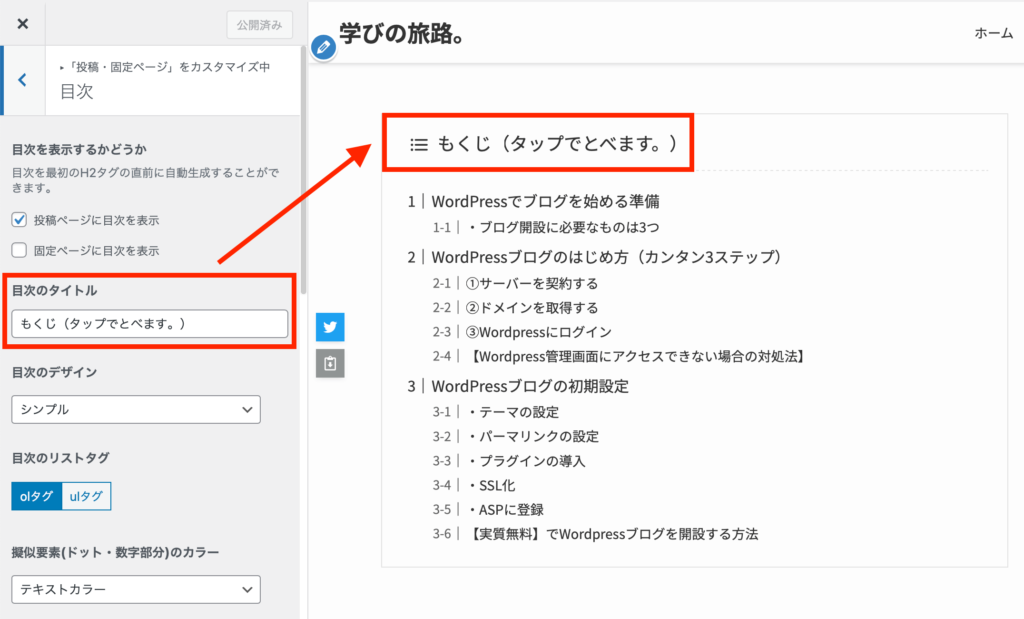This screenshot has height=619, width=1024.
Task: Open the ホーム menu item
Action: click(x=993, y=33)
